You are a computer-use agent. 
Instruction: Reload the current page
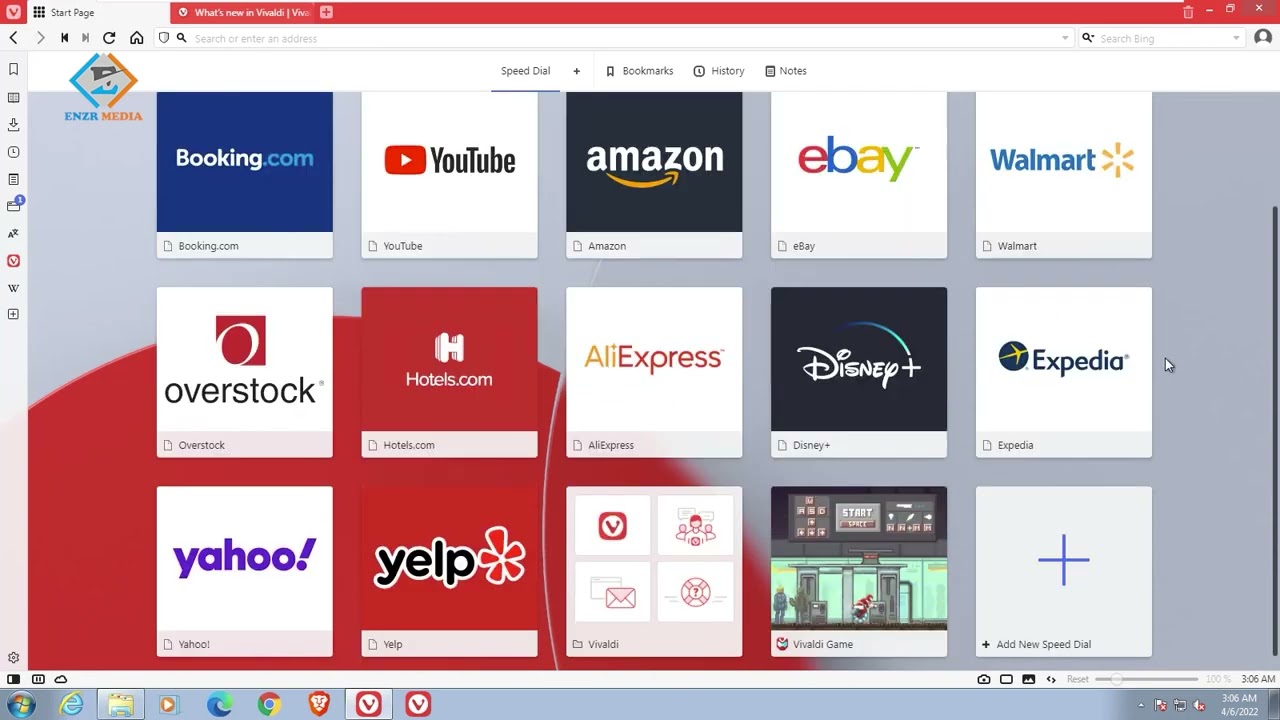109,38
